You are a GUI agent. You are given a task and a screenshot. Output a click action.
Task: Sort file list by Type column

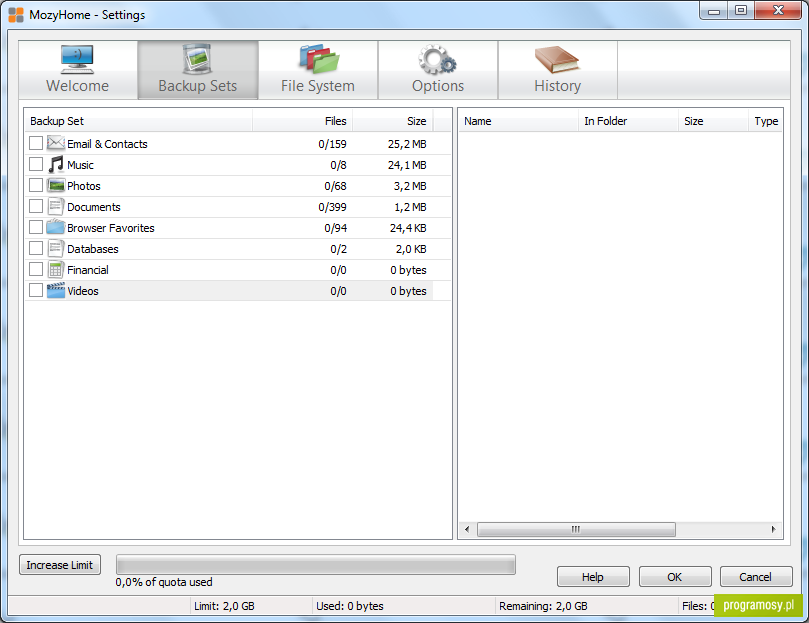[x=766, y=121]
